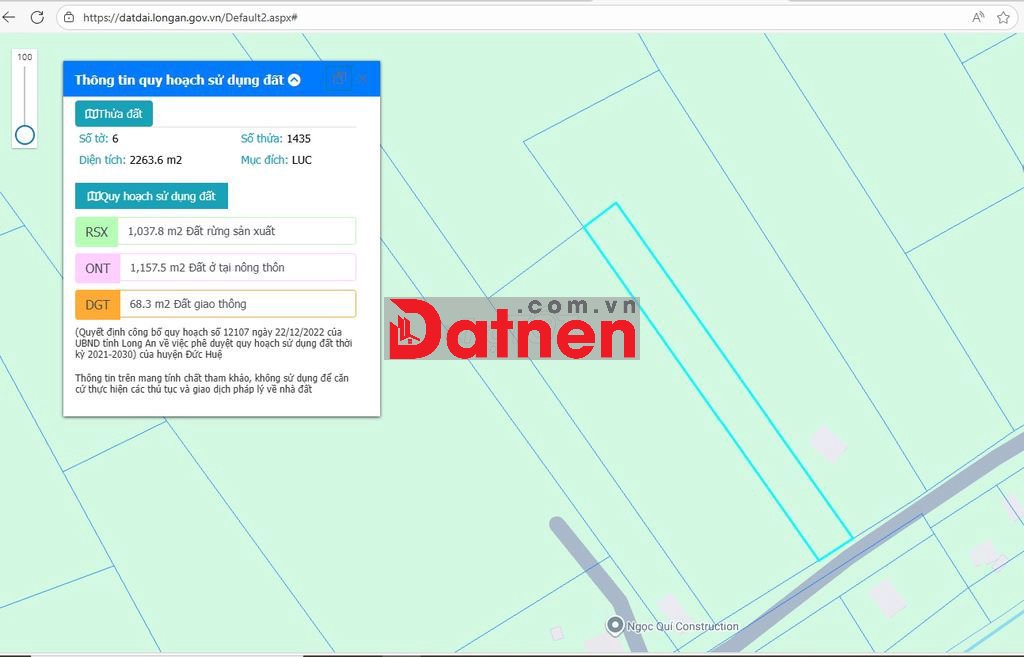Open the Read aloud icon in address bar
The height and width of the screenshot is (657, 1024).
point(978,17)
